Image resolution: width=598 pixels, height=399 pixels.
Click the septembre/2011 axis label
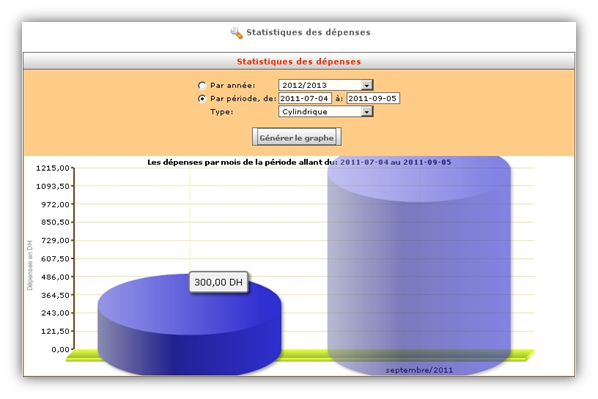(x=419, y=370)
